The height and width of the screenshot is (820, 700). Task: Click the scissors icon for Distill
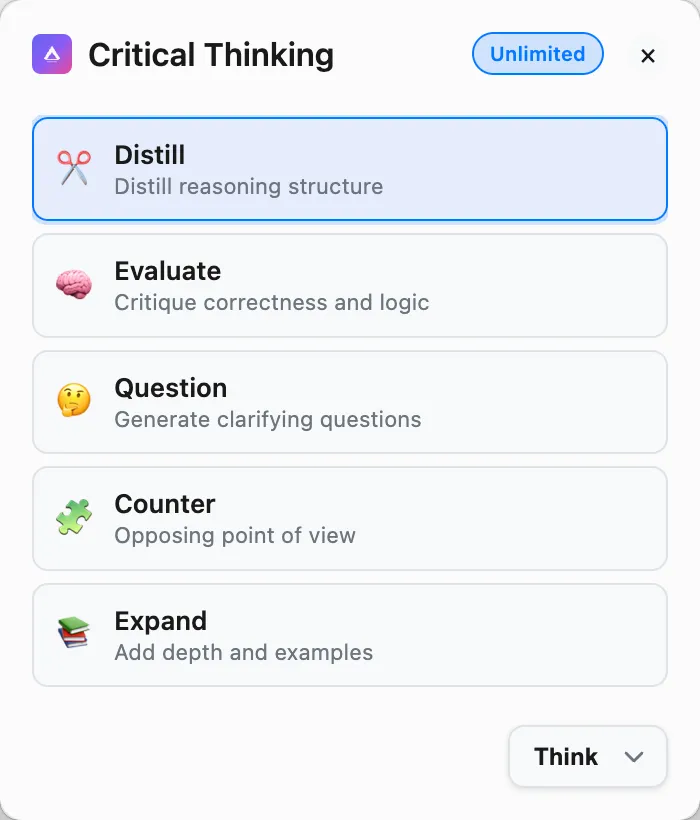point(72,168)
